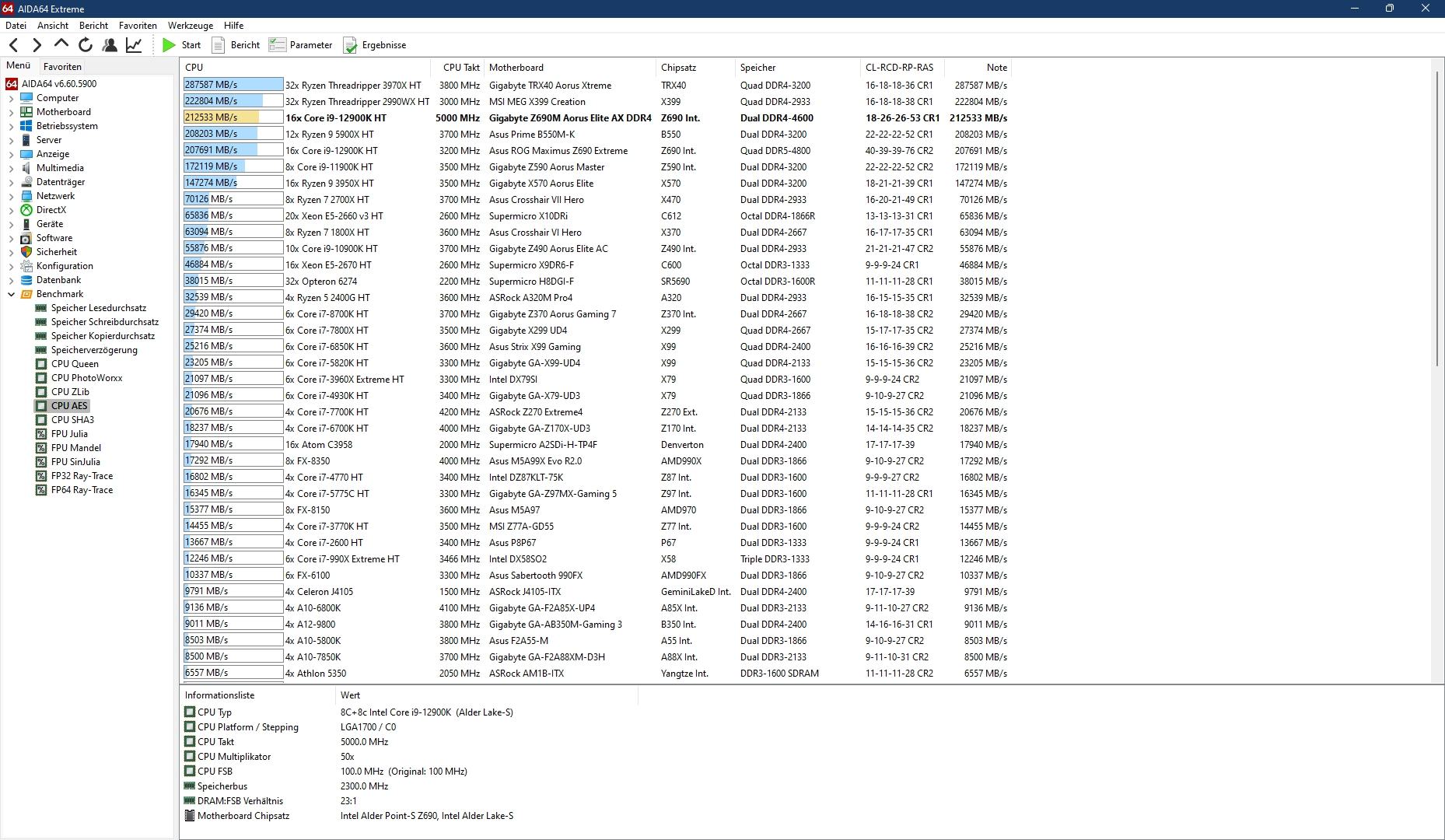Open the FPU SinJulia benchmark
The width and height of the screenshot is (1445, 840).
(x=75, y=462)
